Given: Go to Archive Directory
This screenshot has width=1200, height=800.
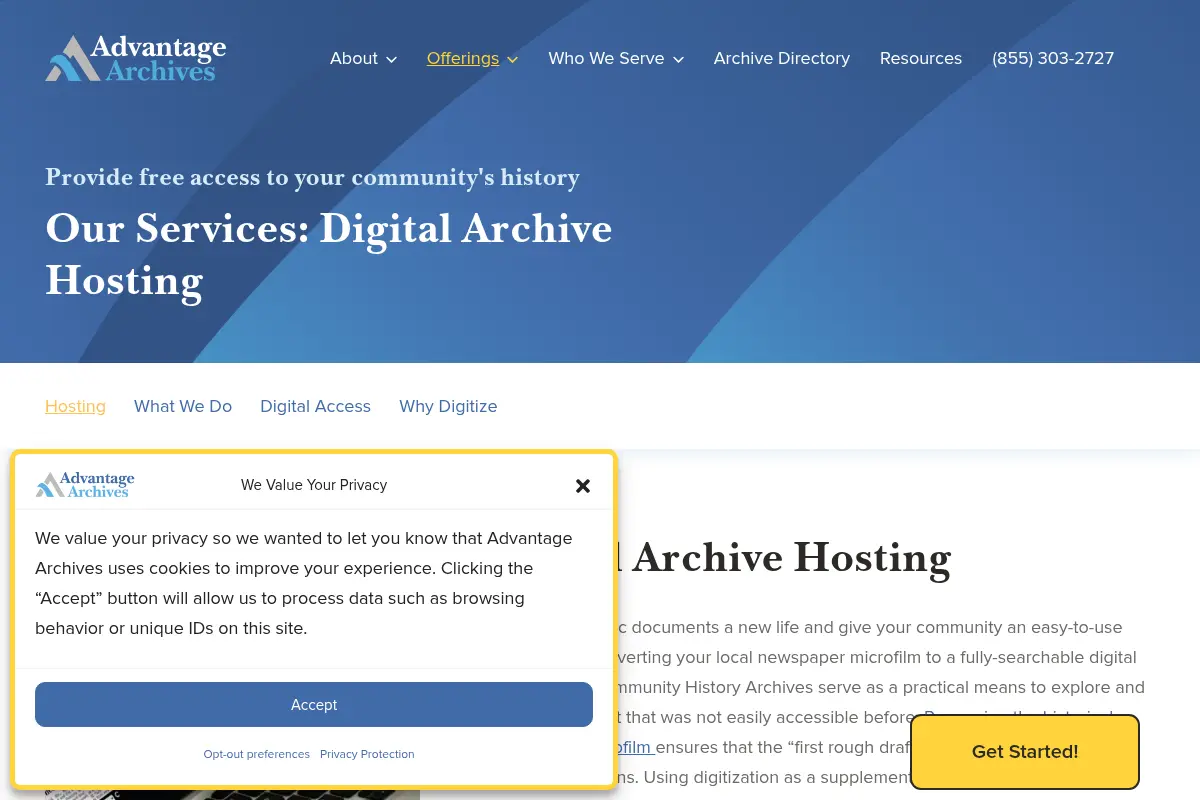Looking at the screenshot, I should coord(782,58).
